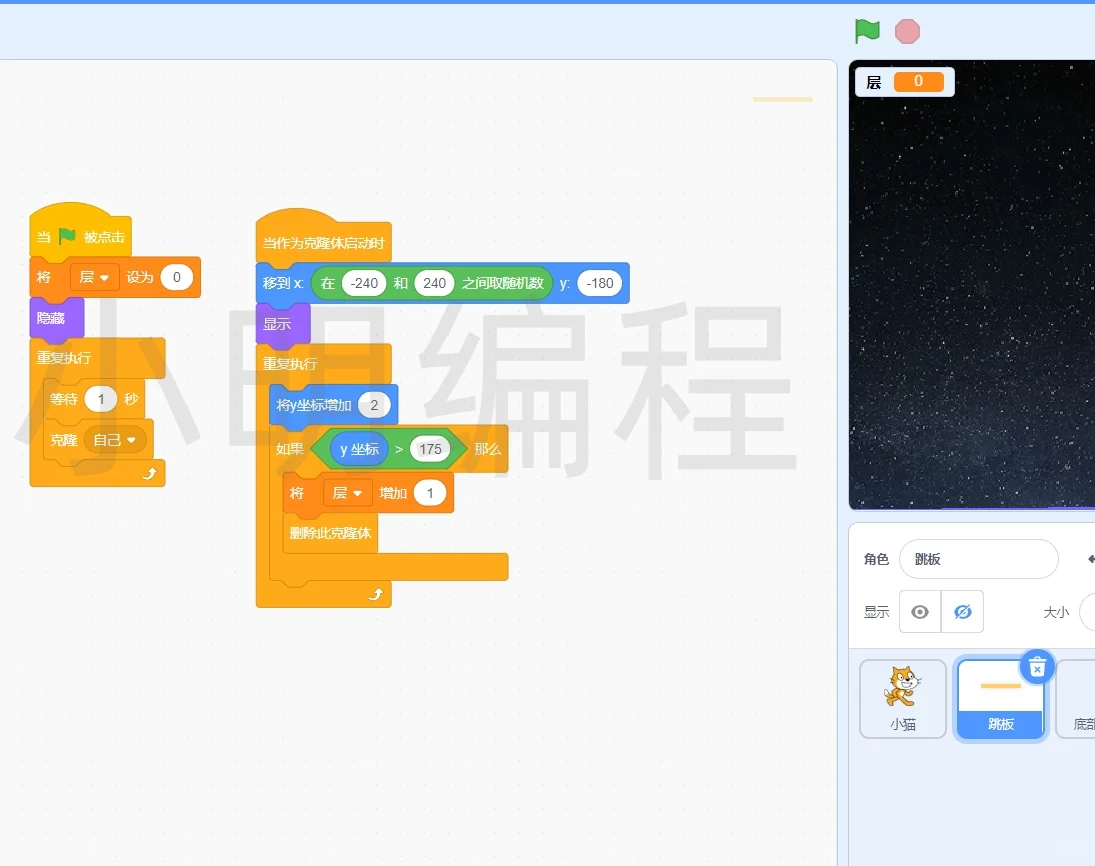
Task: Hide the sprite with the crossed-eye toggle
Action: coord(962,611)
